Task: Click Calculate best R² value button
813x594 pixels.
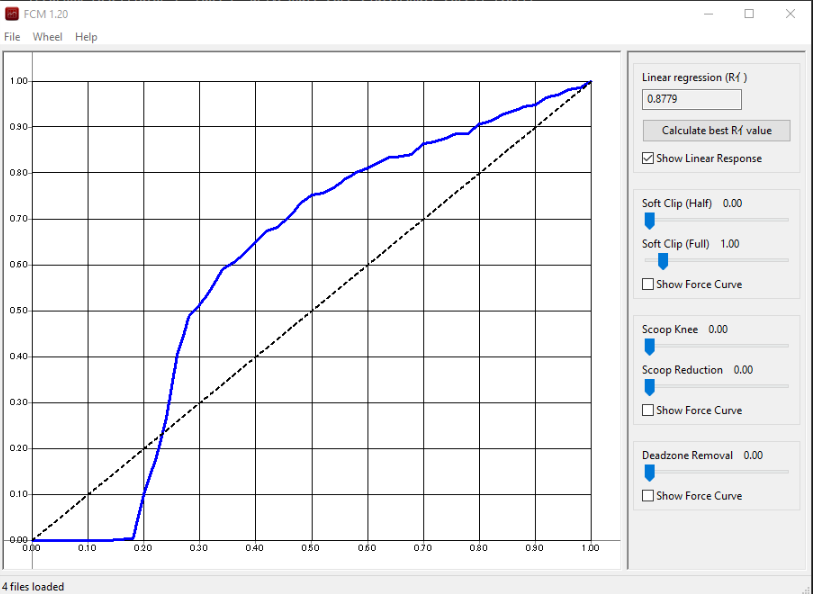Action: pyautogui.click(x=716, y=131)
